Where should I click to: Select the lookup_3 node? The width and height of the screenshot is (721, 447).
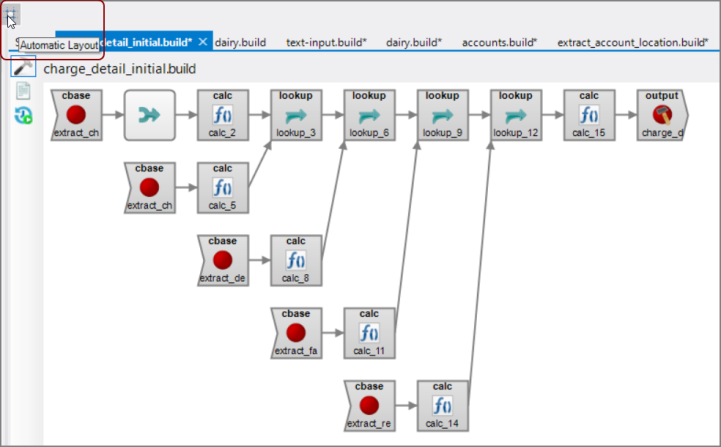tap(296, 115)
